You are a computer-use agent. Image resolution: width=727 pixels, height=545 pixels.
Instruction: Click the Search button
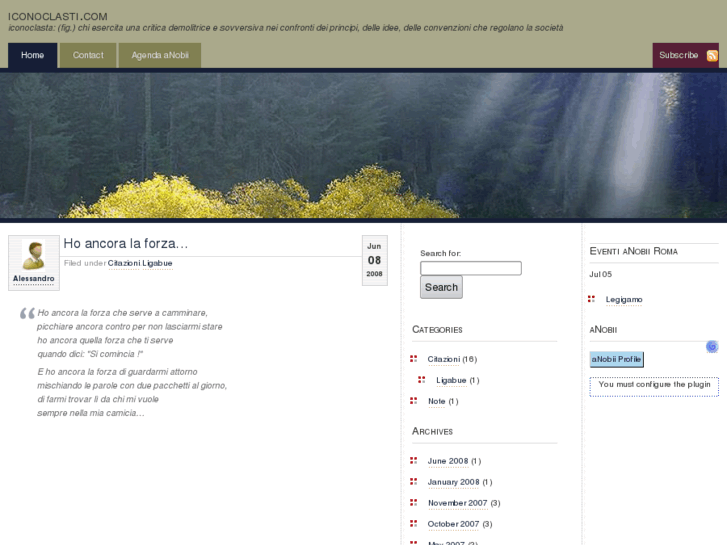point(441,287)
